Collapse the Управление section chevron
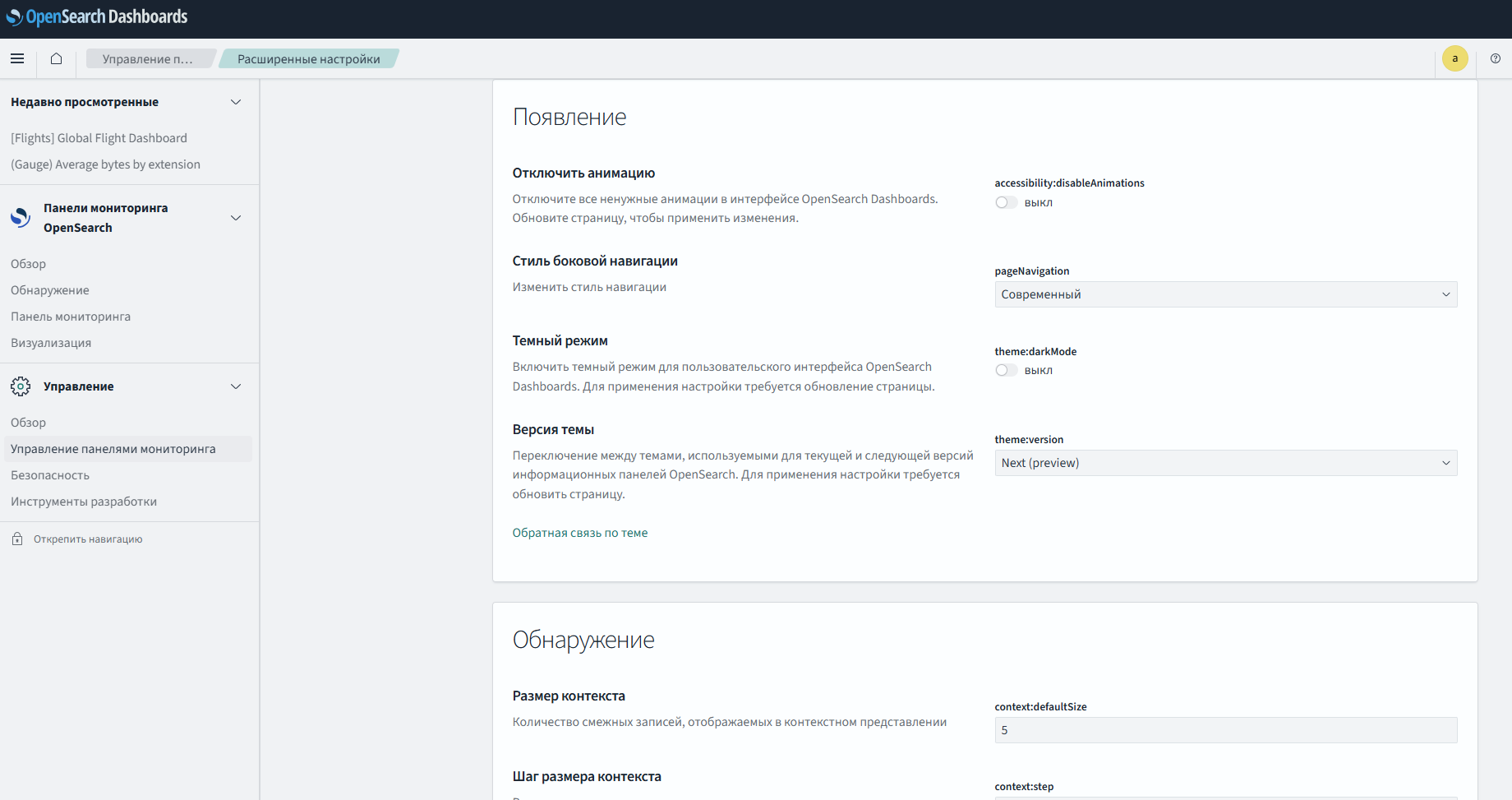The image size is (1512, 800). coord(236,386)
